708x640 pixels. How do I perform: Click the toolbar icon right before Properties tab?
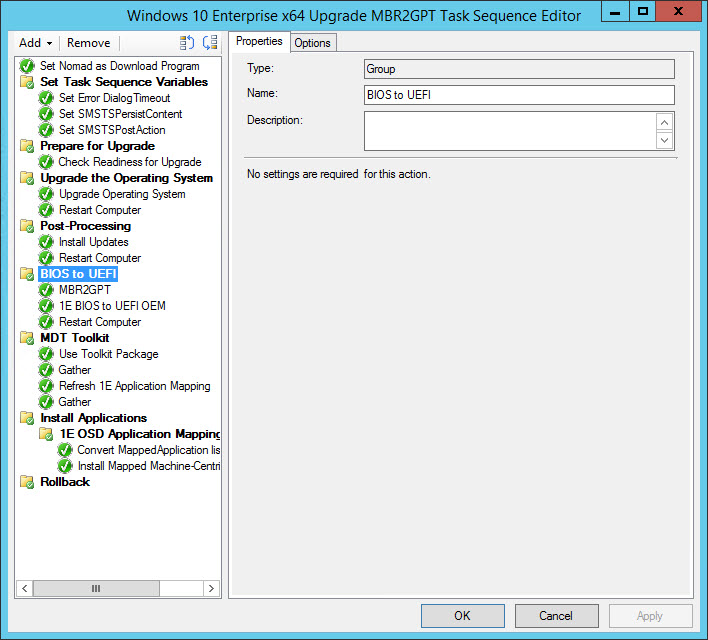[210, 43]
